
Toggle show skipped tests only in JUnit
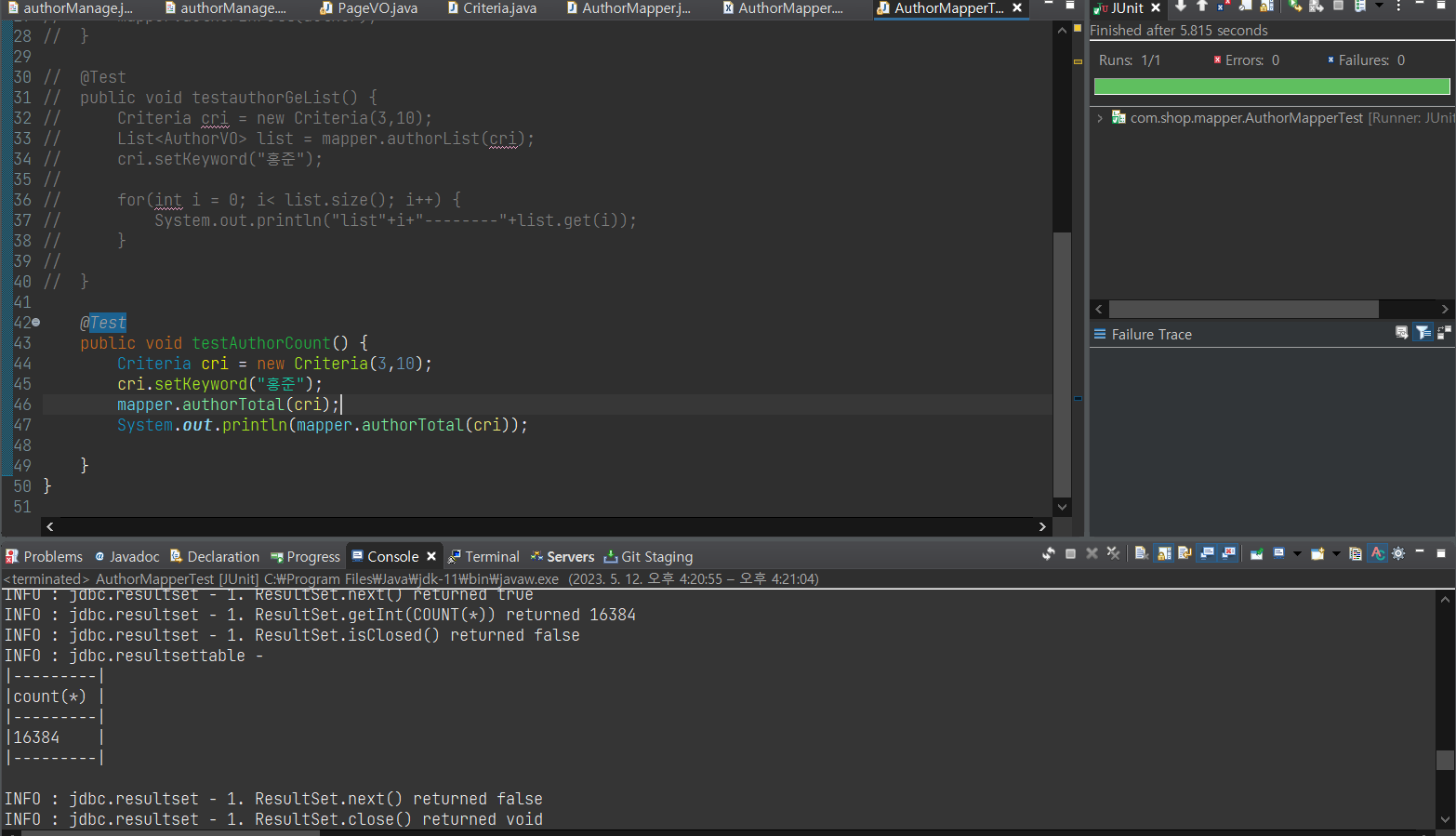coord(1245,6)
